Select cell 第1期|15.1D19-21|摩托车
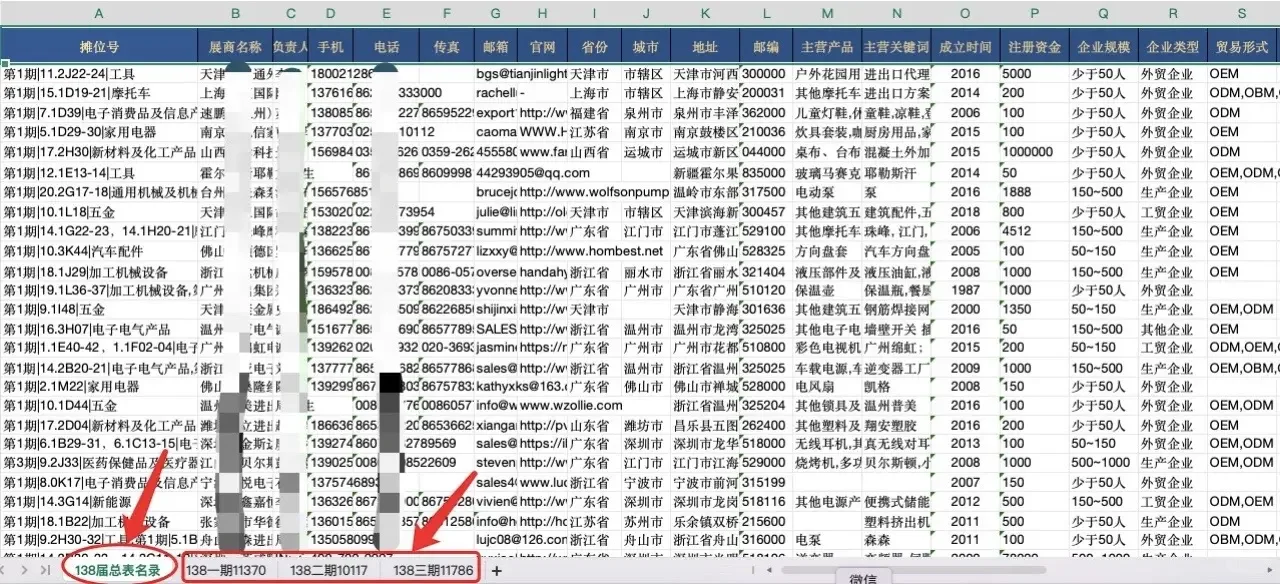Viewport: 1280px width, 584px height. pyautogui.click(x=99, y=93)
